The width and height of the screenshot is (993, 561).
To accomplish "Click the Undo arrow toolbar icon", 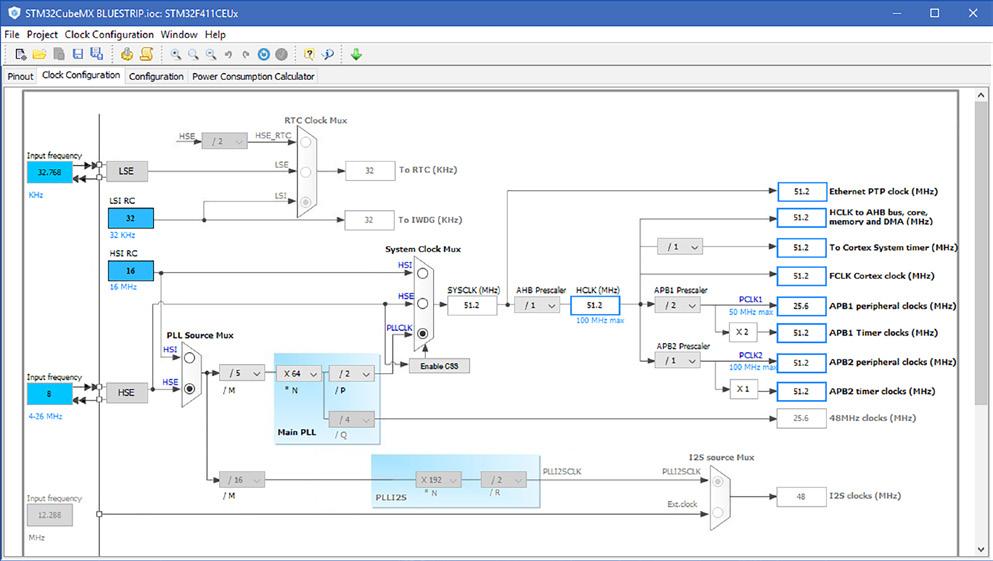I will click(x=229, y=54).
